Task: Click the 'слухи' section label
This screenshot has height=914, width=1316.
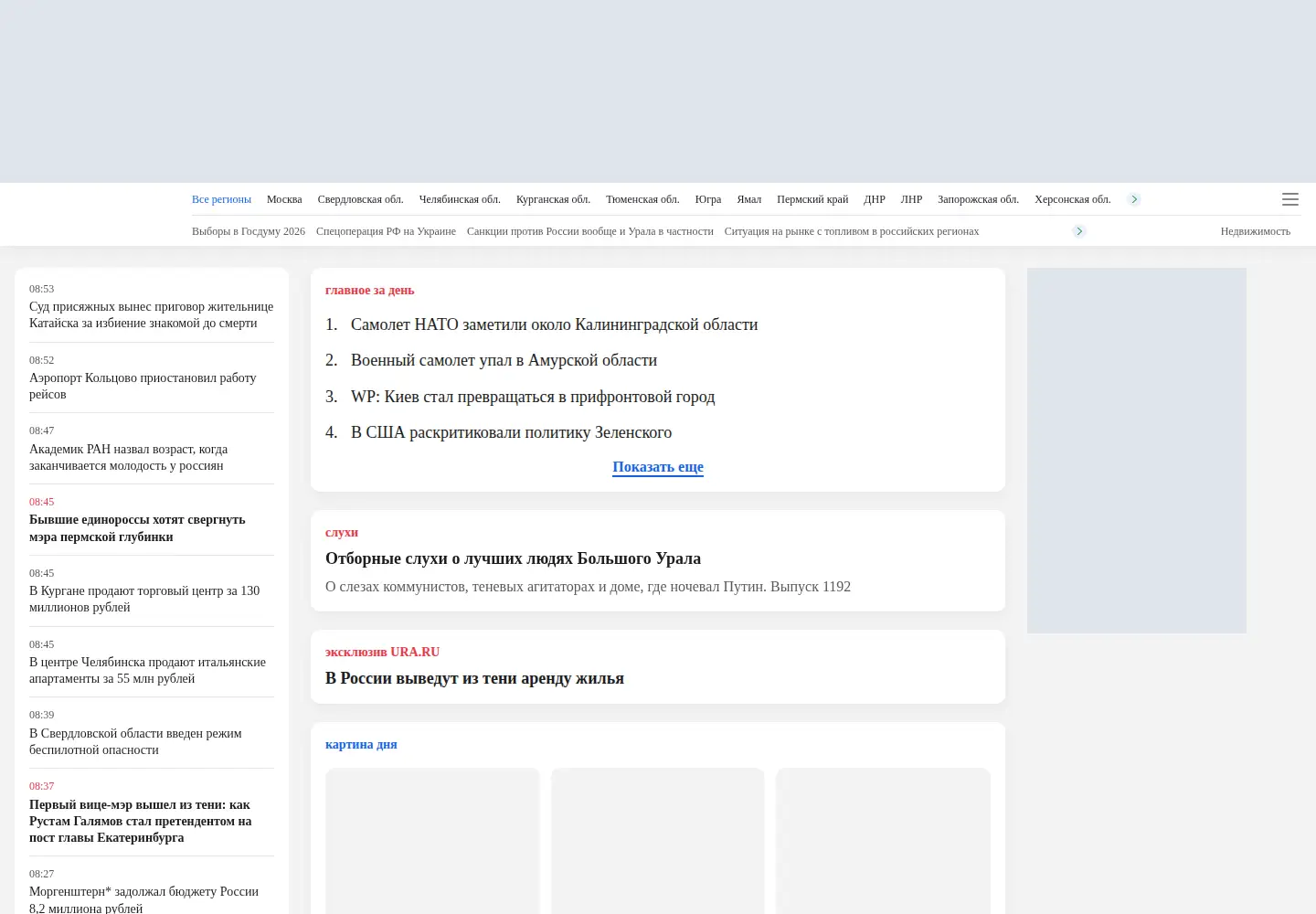Action: pyautogui.click(x=342, y=533)
